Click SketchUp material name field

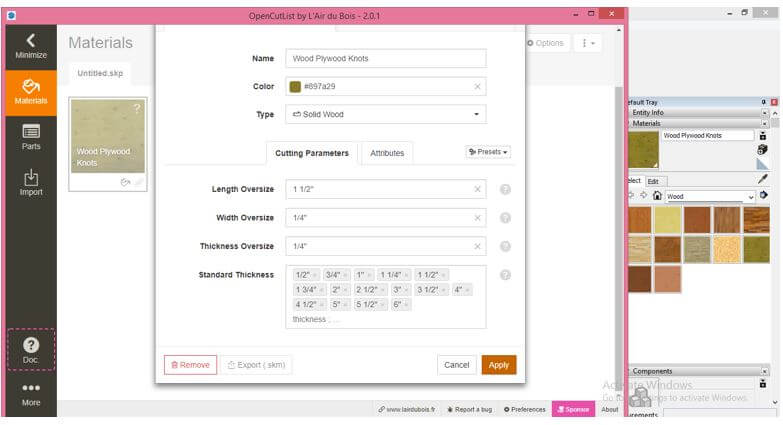click(708, 135)
